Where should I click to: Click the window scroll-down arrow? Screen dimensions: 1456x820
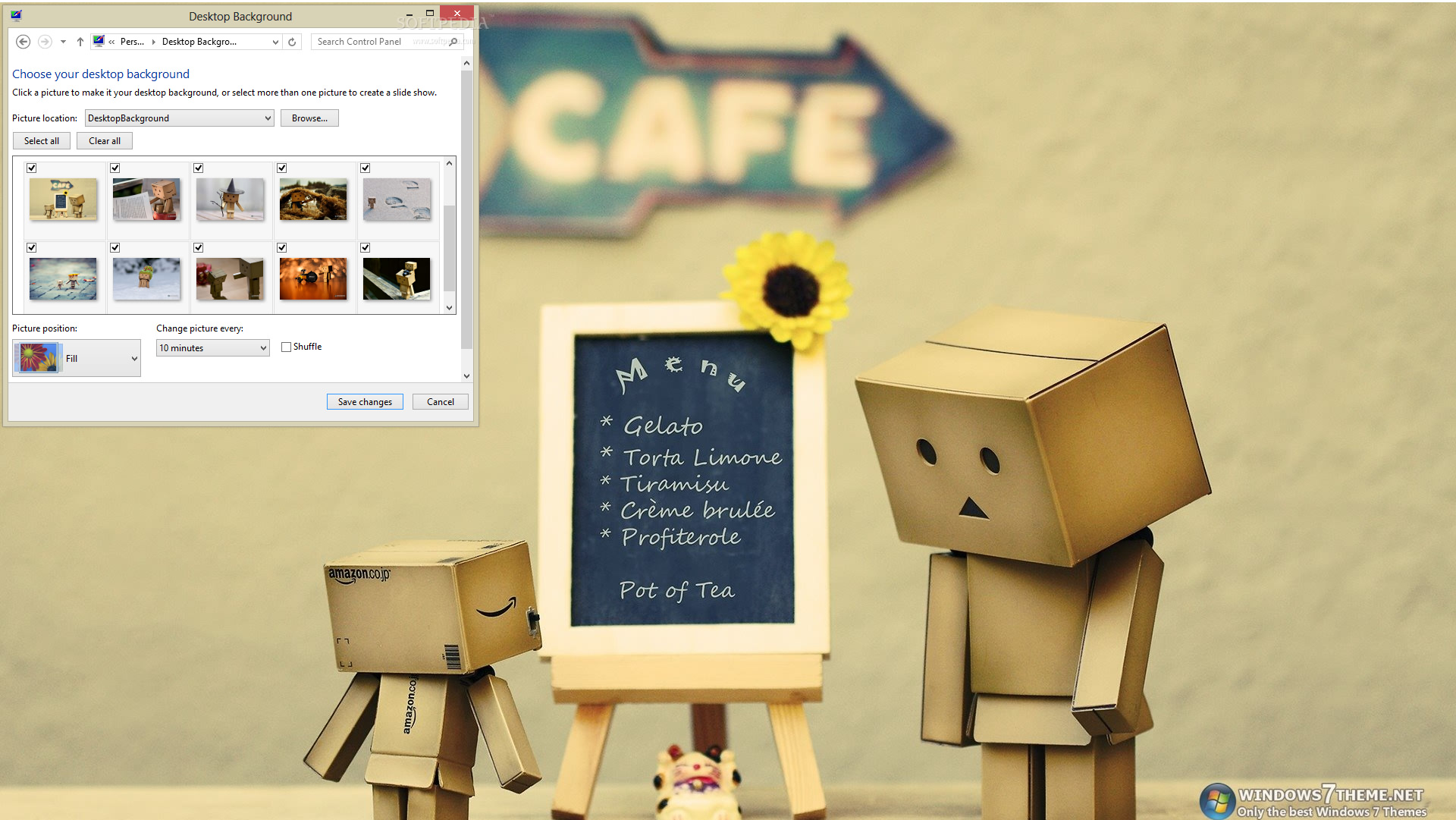pos(466,375)
